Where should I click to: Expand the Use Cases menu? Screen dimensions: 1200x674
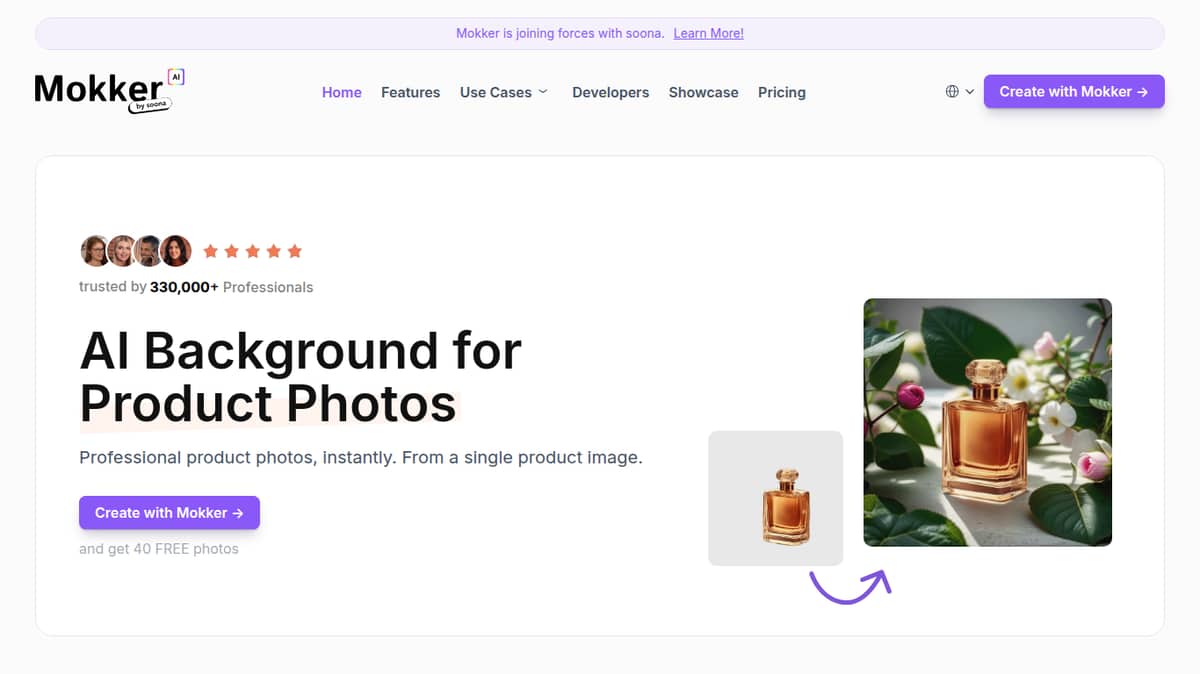pos(504,92)
